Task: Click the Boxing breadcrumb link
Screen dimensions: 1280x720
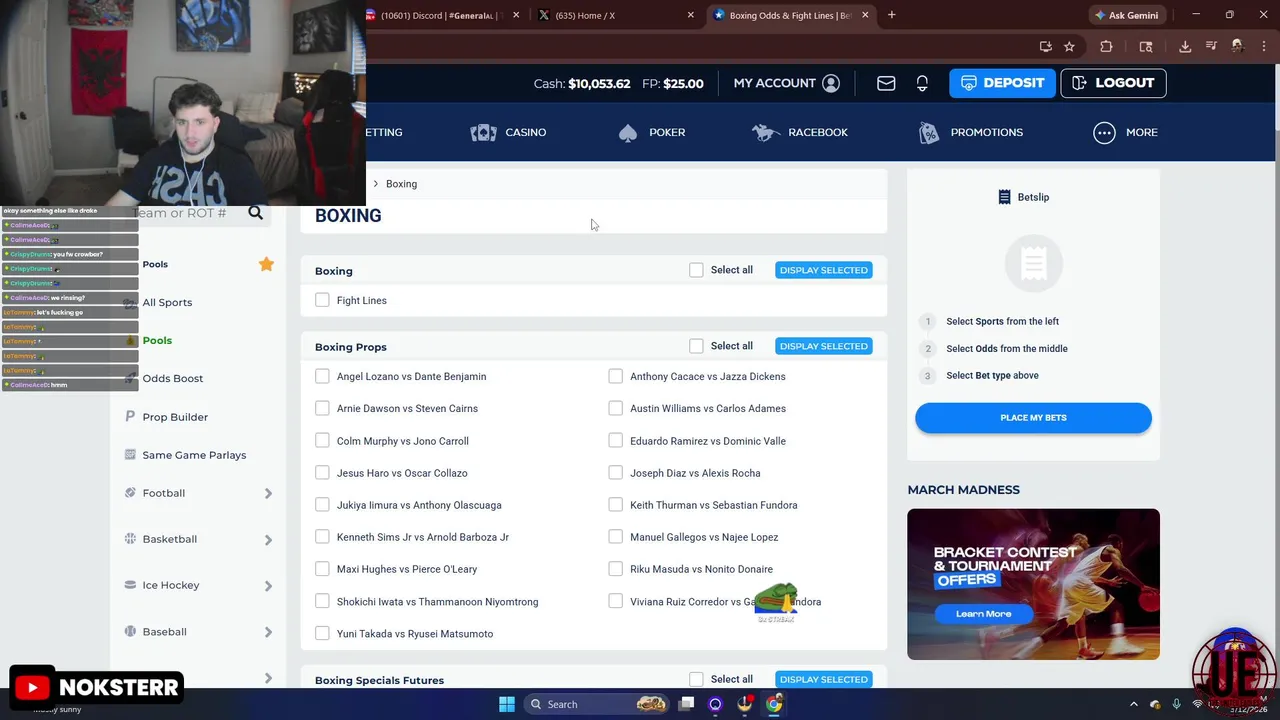Action: click(401, 184)
